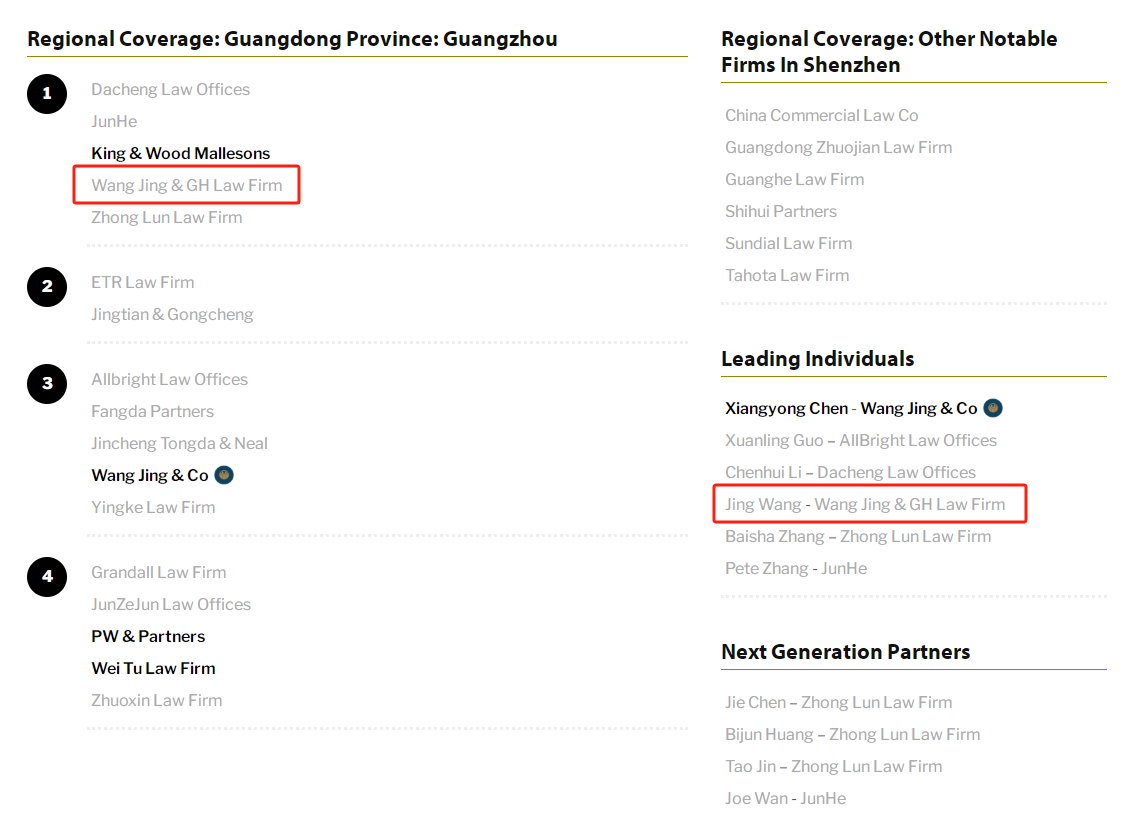Viewport: 1123px width, 818px height.
Task: Select the Tahota Law Firm entry
Action: 787,276
